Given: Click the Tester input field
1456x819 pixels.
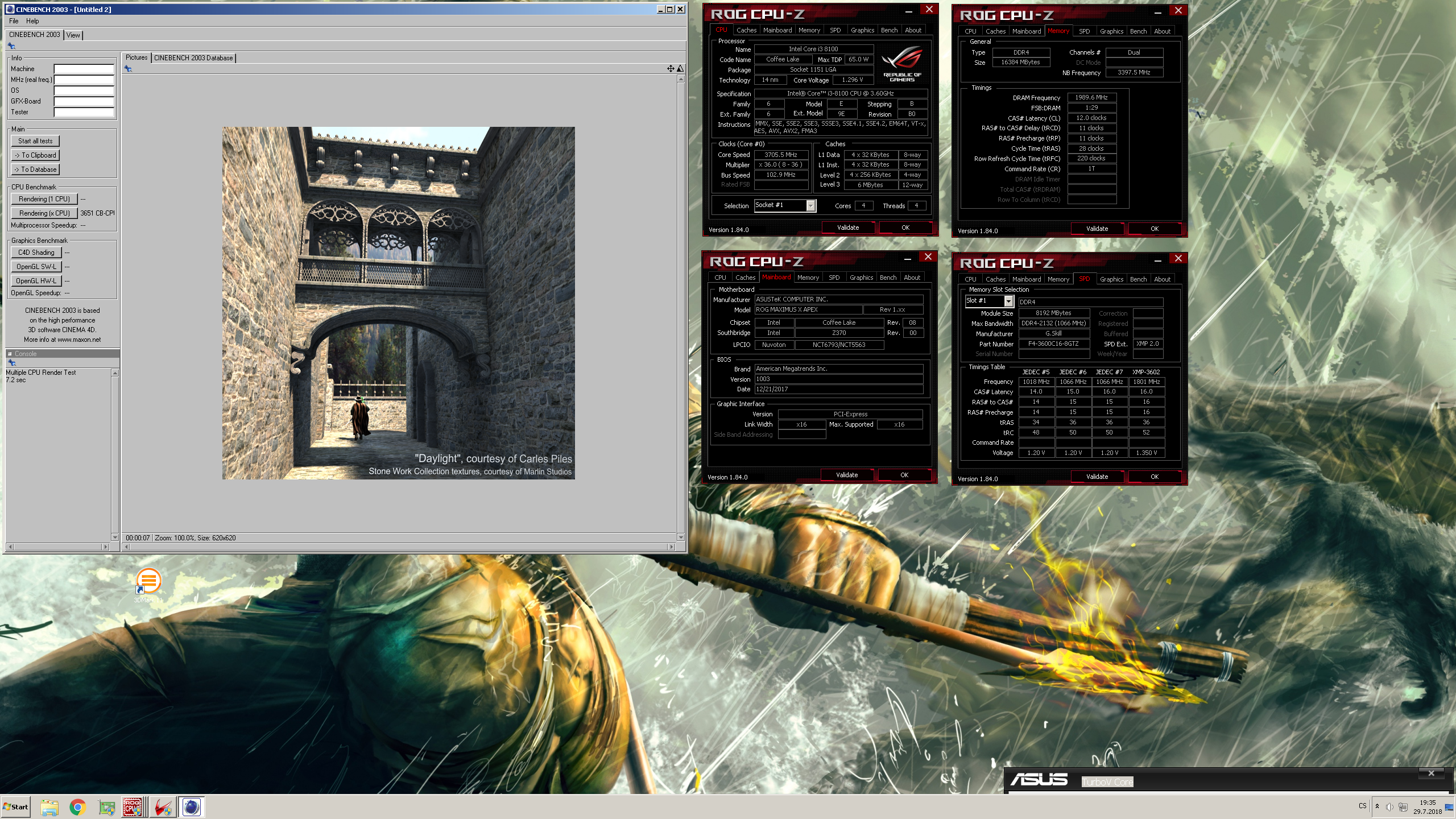Looking at the screenshot, I should 84,112.
